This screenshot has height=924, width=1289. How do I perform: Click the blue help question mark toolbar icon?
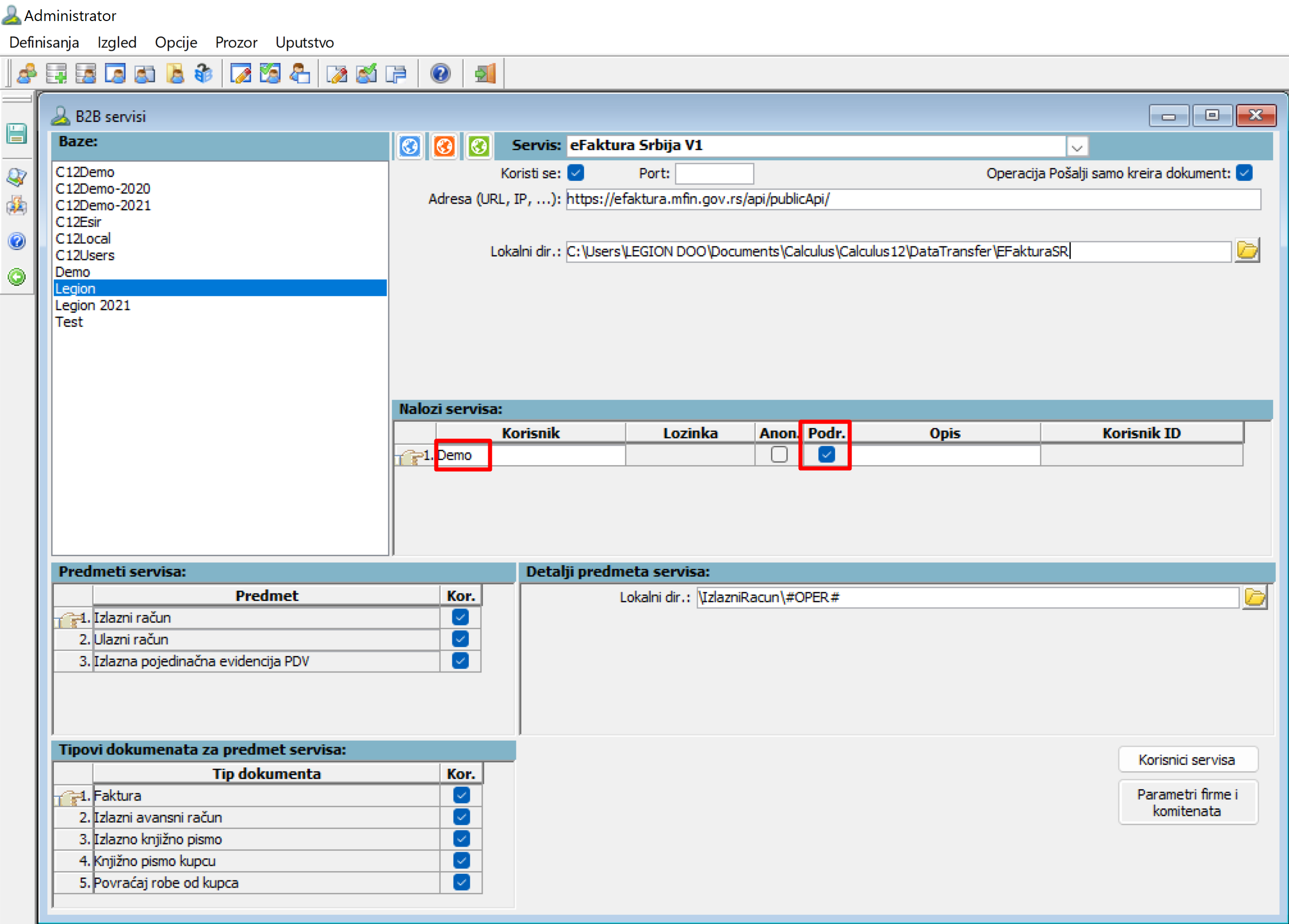440,74
